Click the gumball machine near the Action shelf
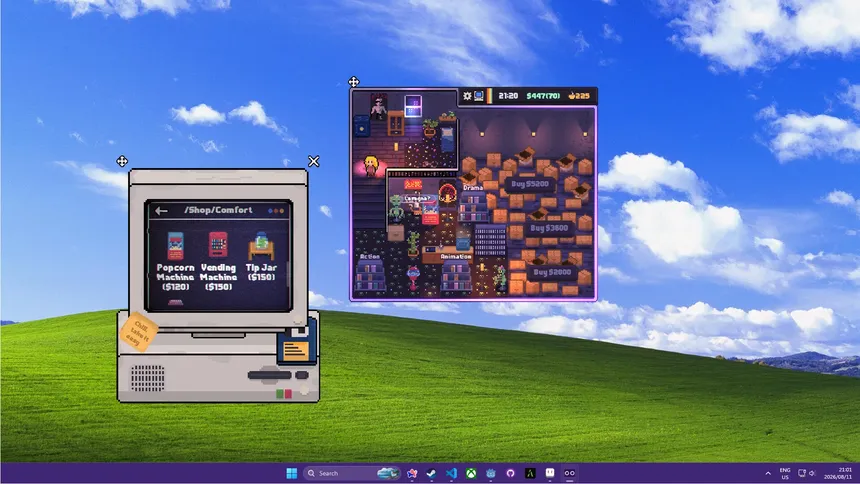The image size is (860, 484). point(413,278)
